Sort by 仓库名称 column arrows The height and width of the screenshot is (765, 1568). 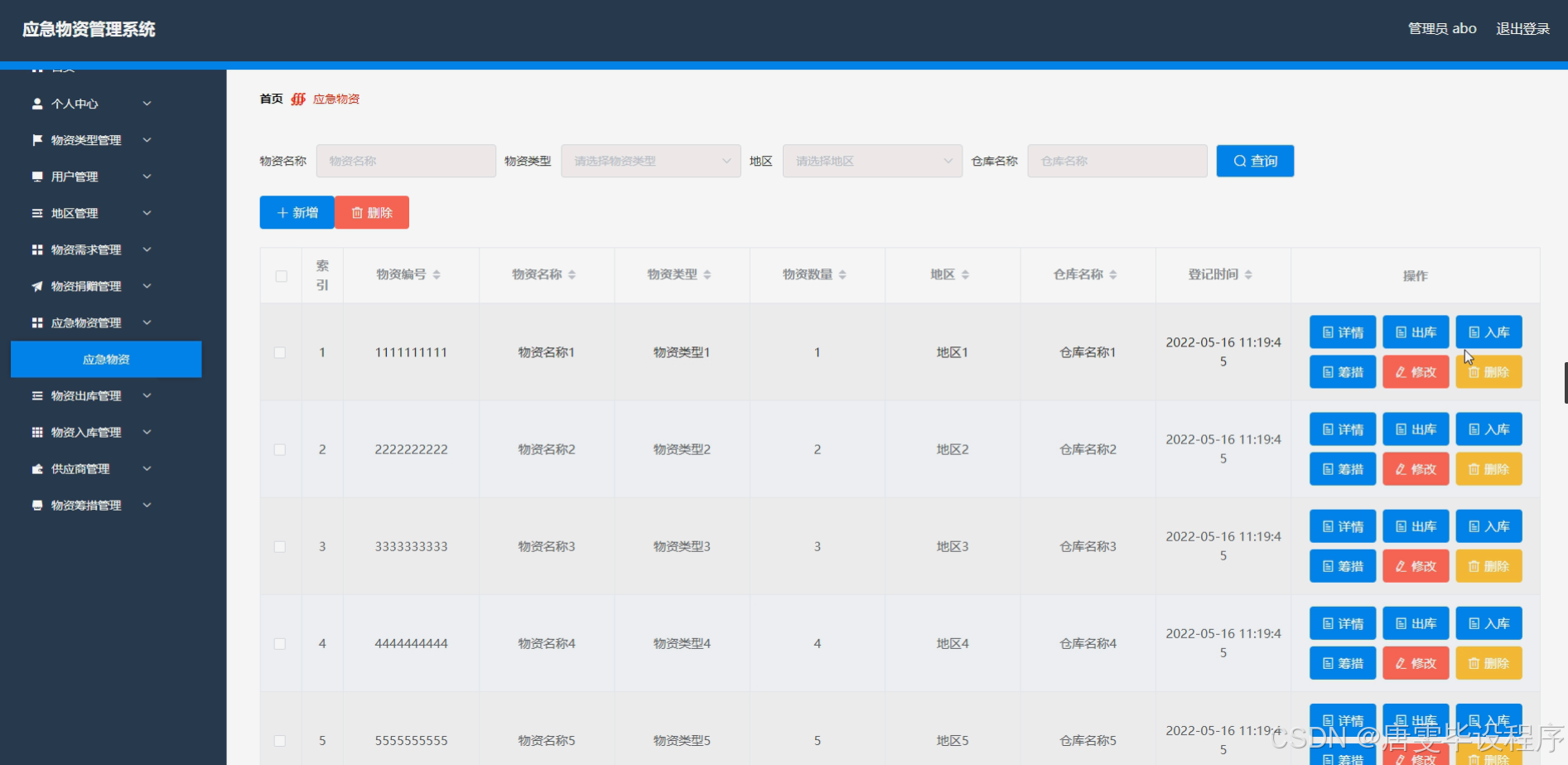pyautogui.click(x=1113, y=274)
